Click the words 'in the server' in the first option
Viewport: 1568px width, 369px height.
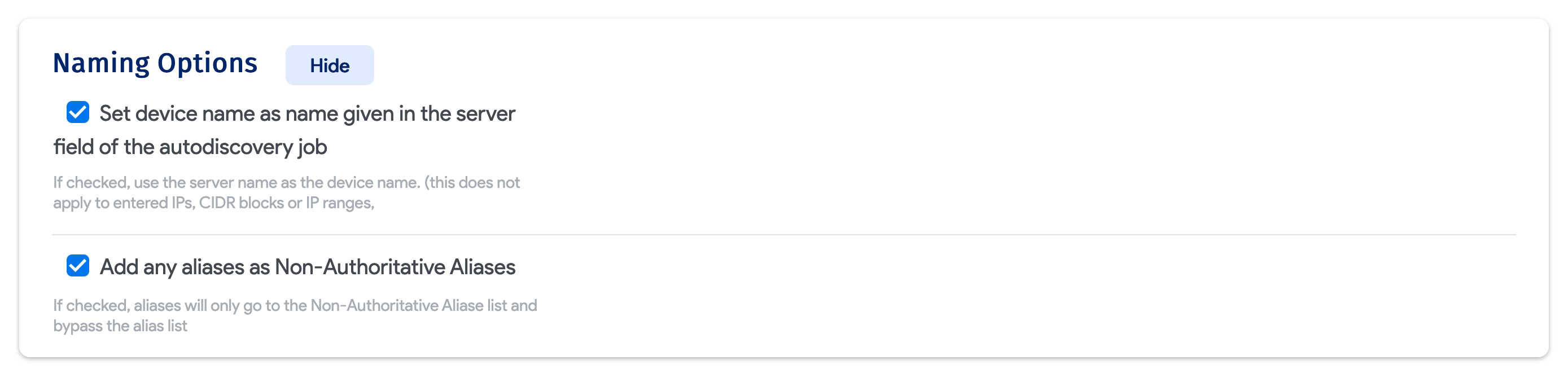(x=457, y=114)
